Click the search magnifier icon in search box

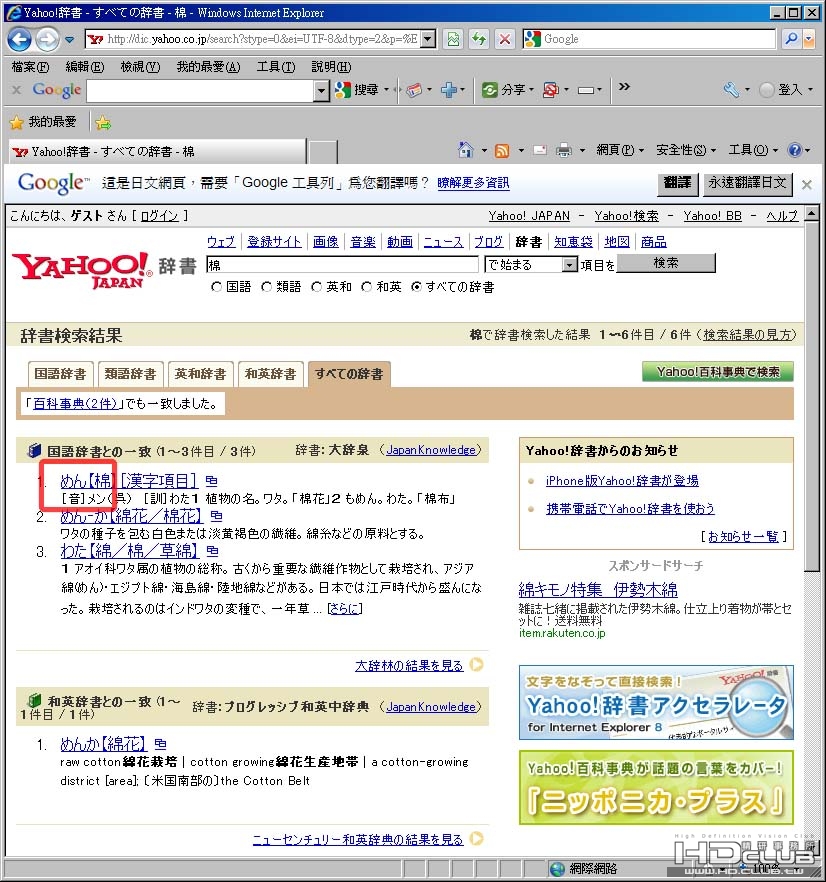(x=791, y=39)
